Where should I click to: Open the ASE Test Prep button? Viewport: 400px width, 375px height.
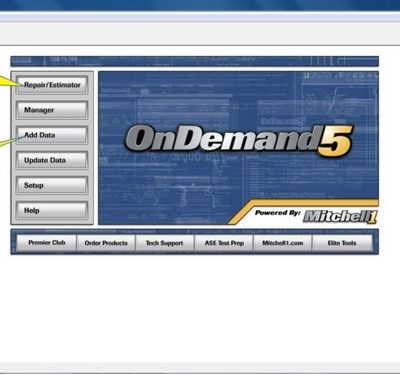(224, 243)
